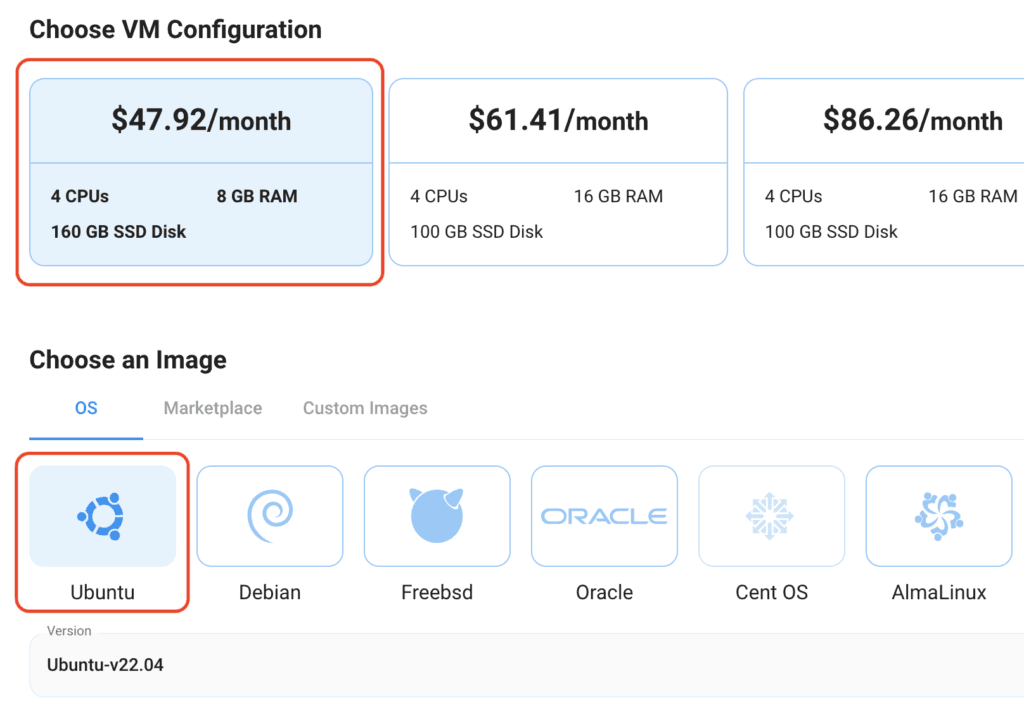
Task: Open the Marketplace tab
Action: pos(213,408)
